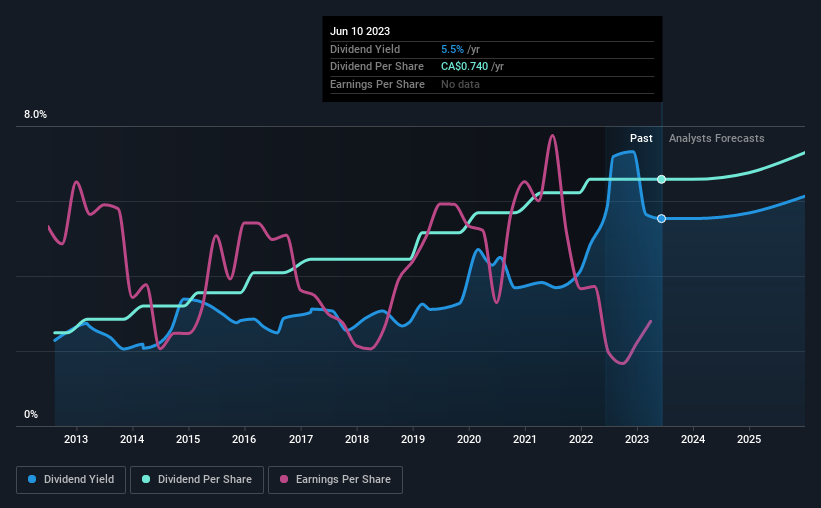821x508 pixels.
Task: Click the 'Dividend Yield' tooltip row label
Action: [x=365, y=49]
